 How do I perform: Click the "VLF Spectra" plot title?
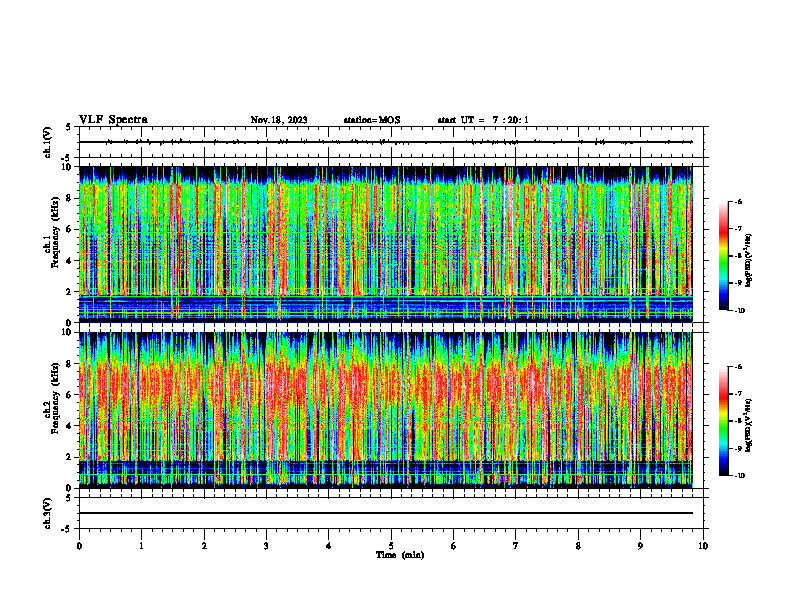[113, 120]
